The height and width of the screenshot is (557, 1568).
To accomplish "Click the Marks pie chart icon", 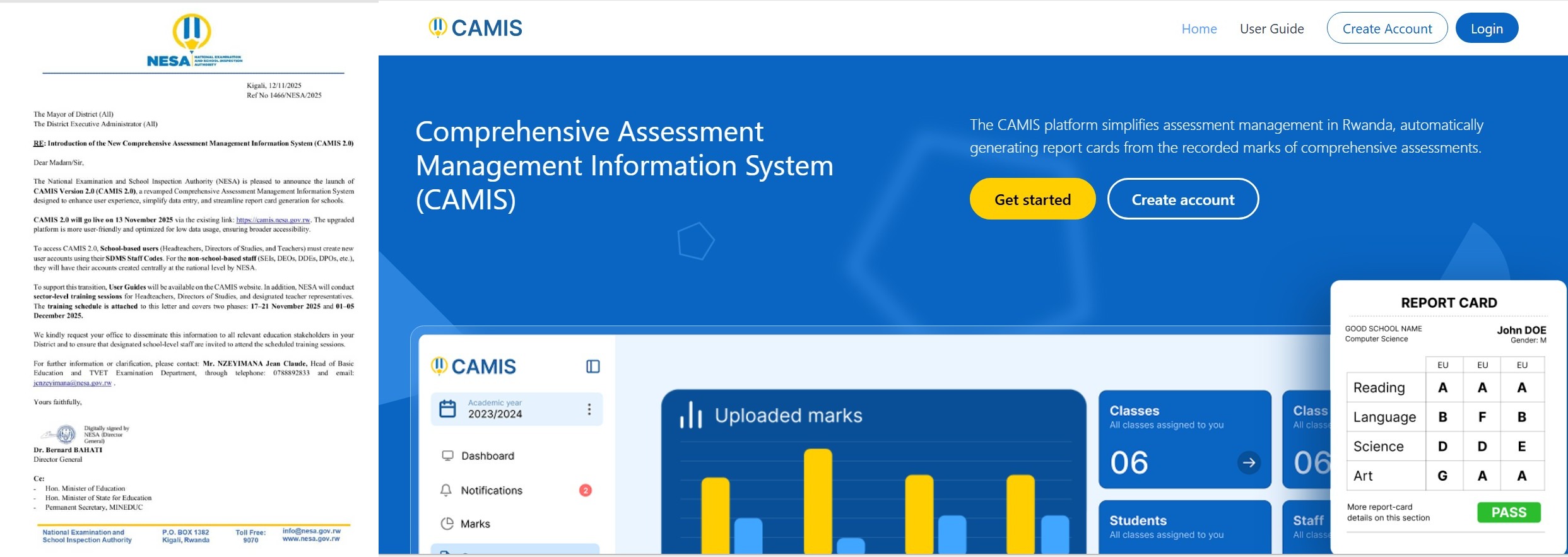I will pyautogui.click(x=447, y=524).
